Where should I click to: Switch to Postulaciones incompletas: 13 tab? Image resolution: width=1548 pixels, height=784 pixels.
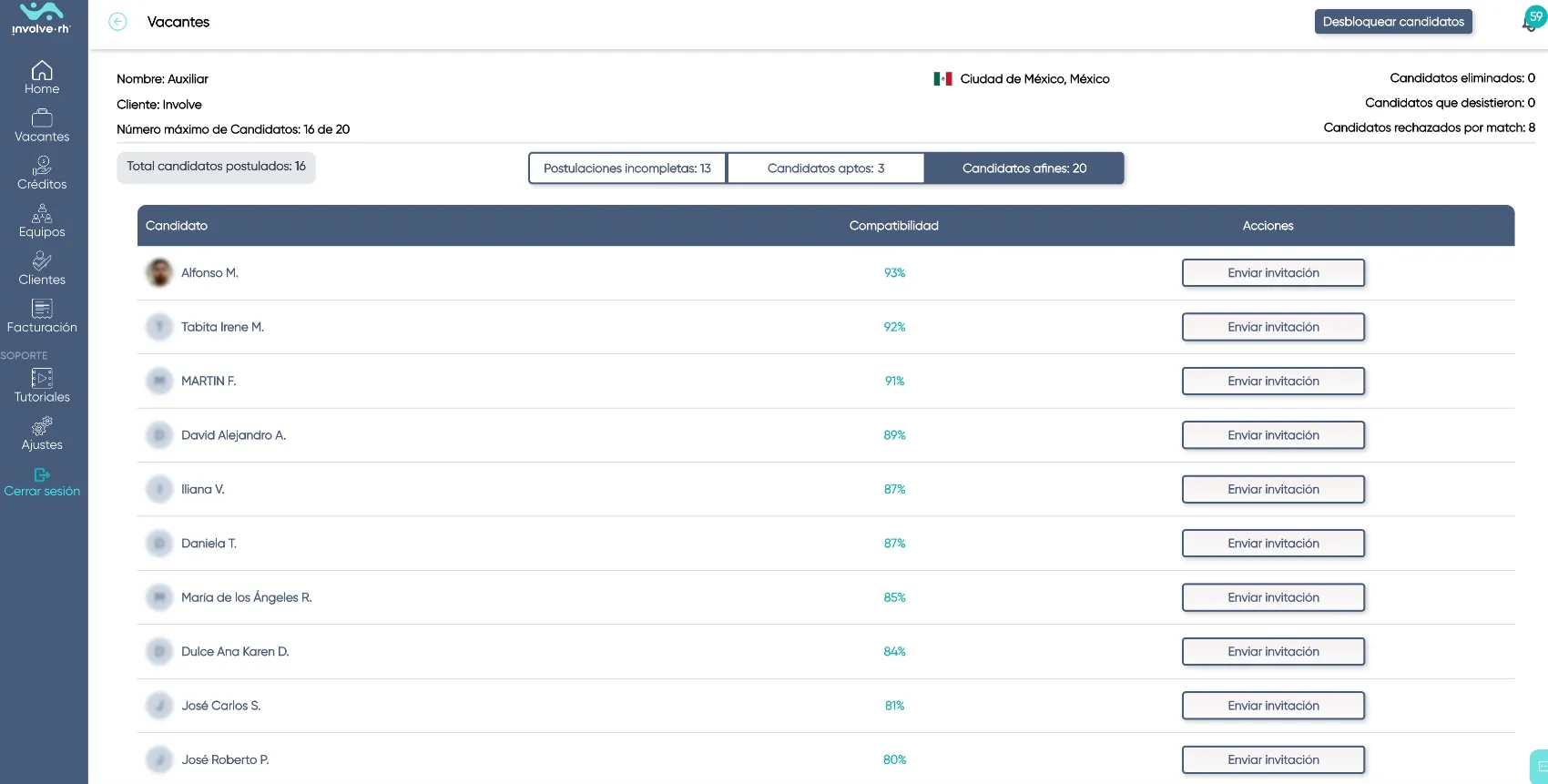pyautogui.click(x=627, y=168)
